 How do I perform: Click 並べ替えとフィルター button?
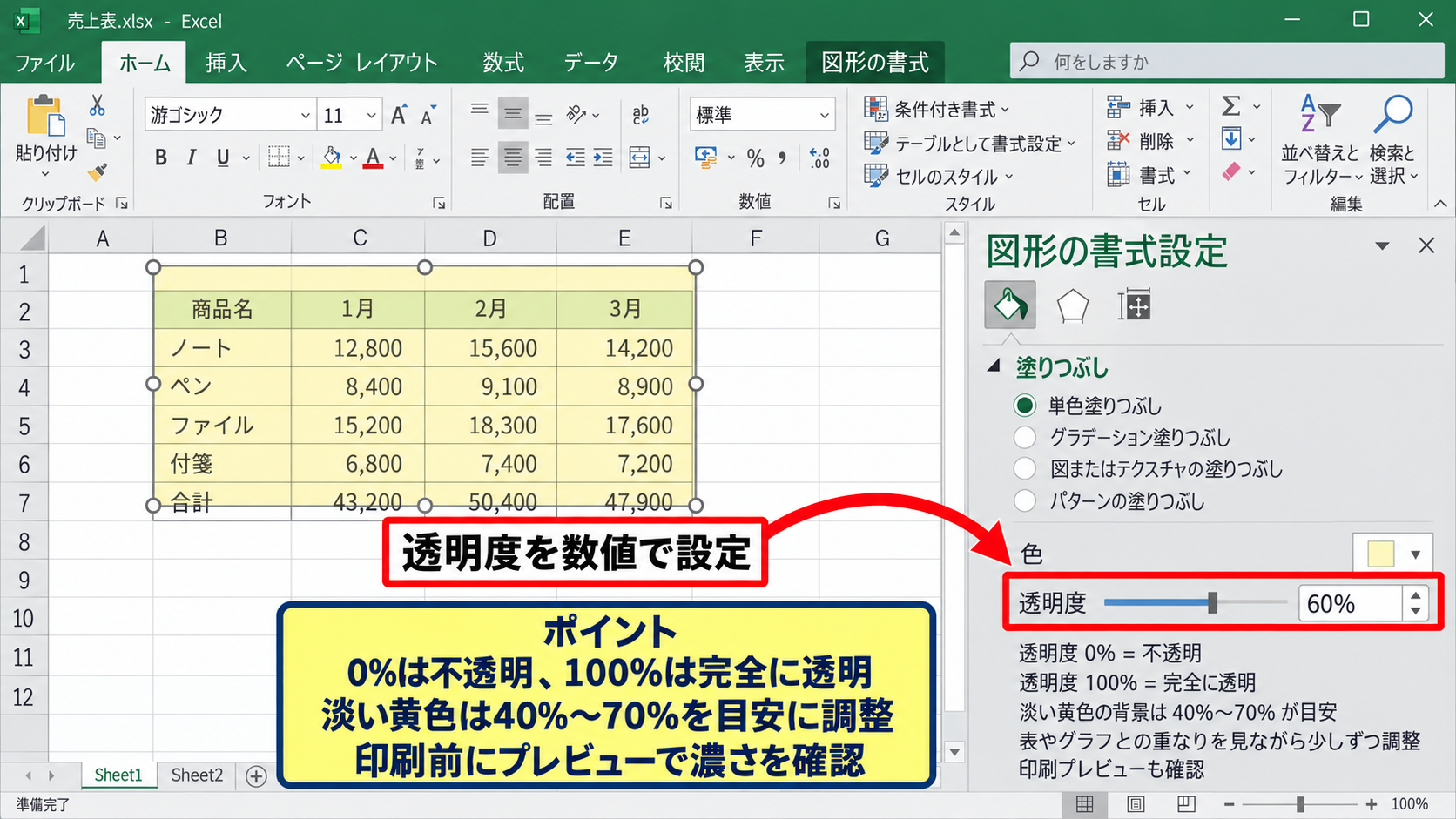click(x=1320, y=139)
